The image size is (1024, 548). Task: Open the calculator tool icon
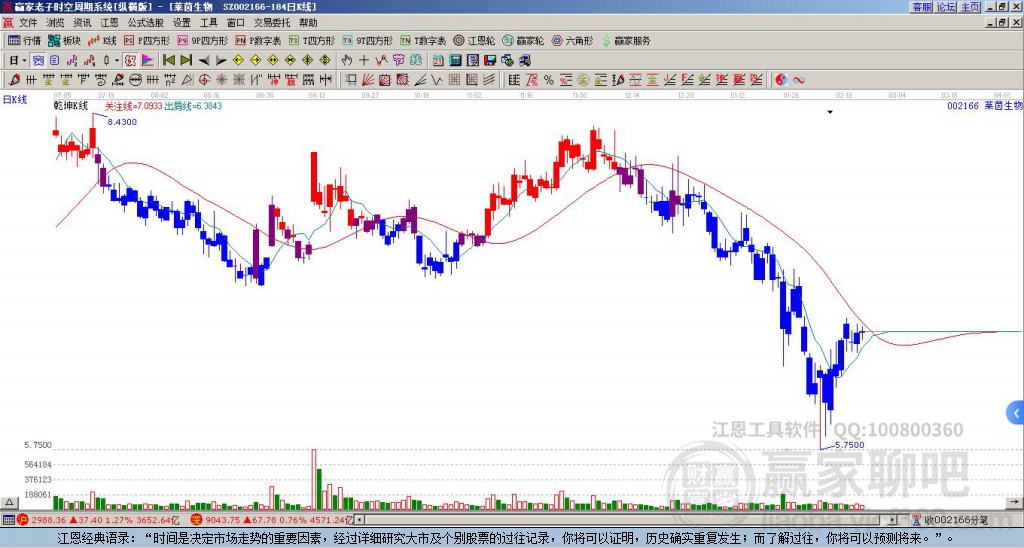[x=455, y=60]
